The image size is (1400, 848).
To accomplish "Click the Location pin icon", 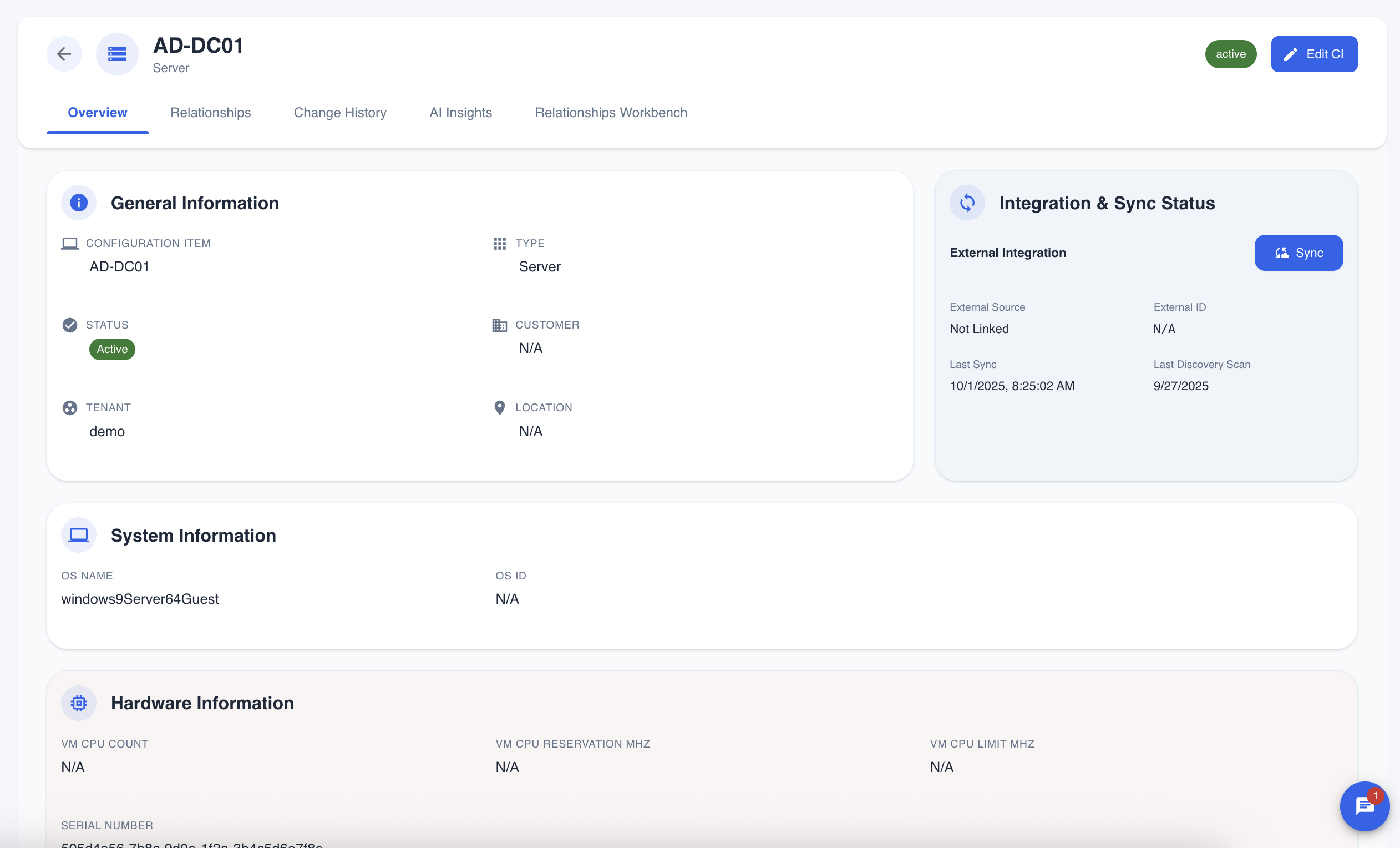I will [499, 407].
